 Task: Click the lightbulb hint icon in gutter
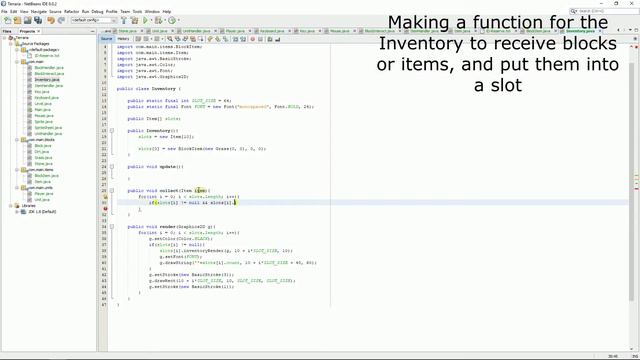coord(105,197)
